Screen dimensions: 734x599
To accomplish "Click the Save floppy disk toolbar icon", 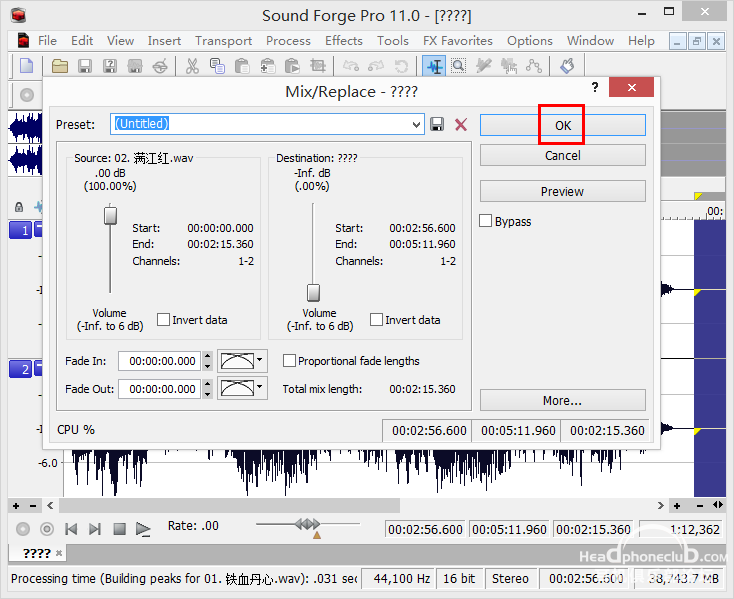I will 85,66.
